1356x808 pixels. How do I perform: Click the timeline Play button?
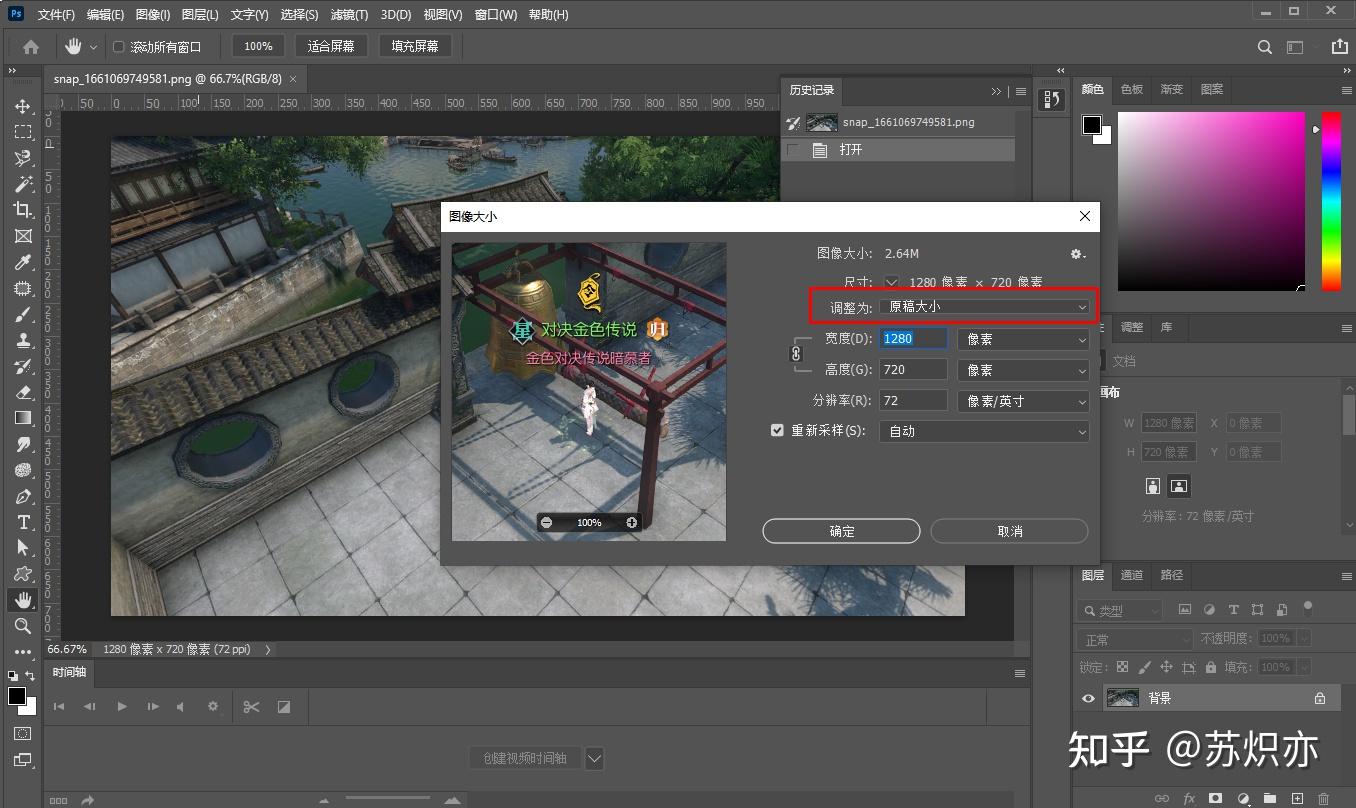pos(122,707)
